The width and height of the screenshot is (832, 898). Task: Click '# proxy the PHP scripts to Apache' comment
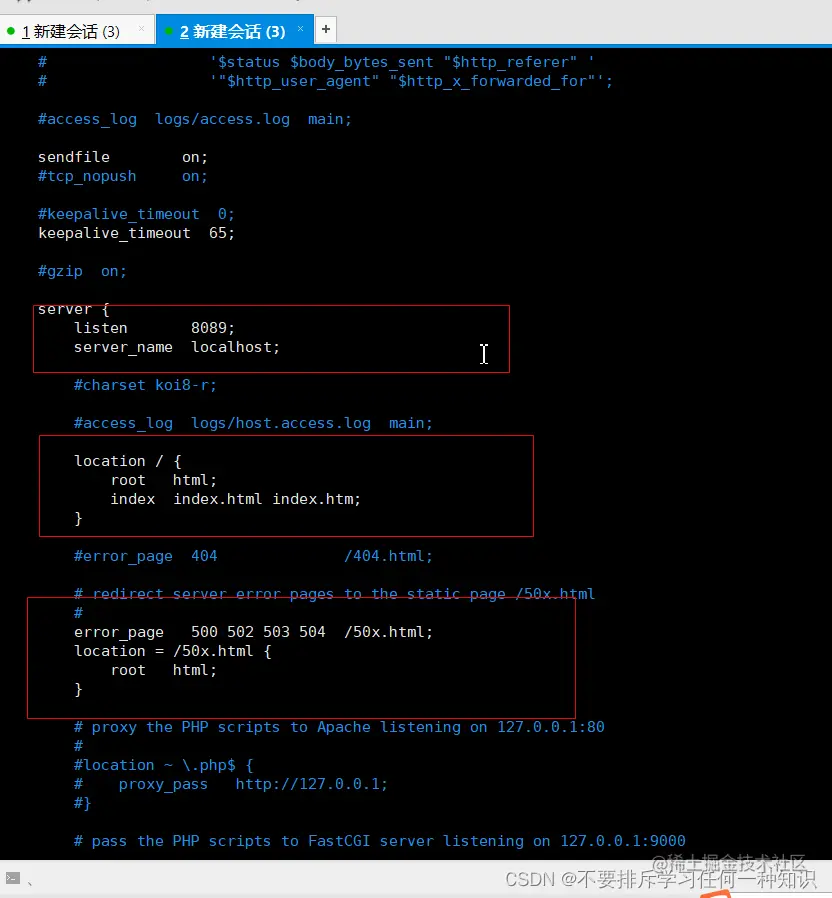(339, 727)
